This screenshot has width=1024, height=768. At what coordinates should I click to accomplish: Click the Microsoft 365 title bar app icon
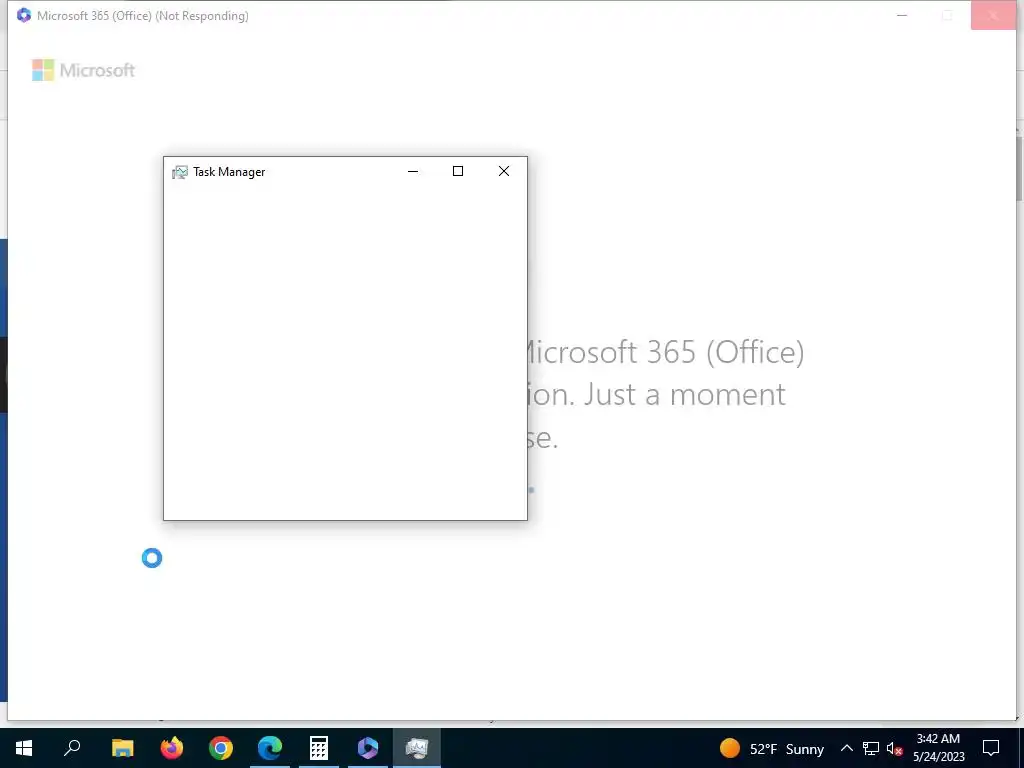click(x=24, y=15)
